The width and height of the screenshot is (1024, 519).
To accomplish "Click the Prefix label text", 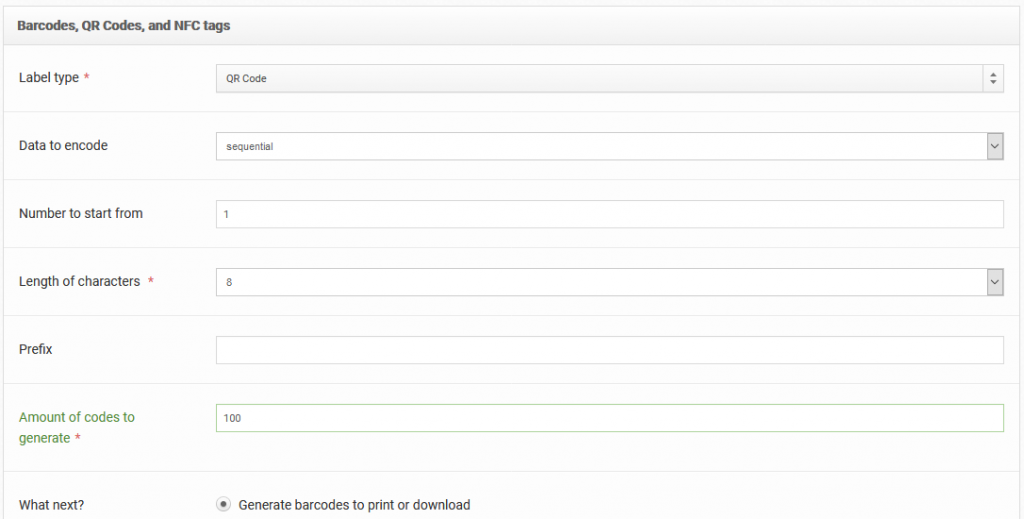I will 36,349.
